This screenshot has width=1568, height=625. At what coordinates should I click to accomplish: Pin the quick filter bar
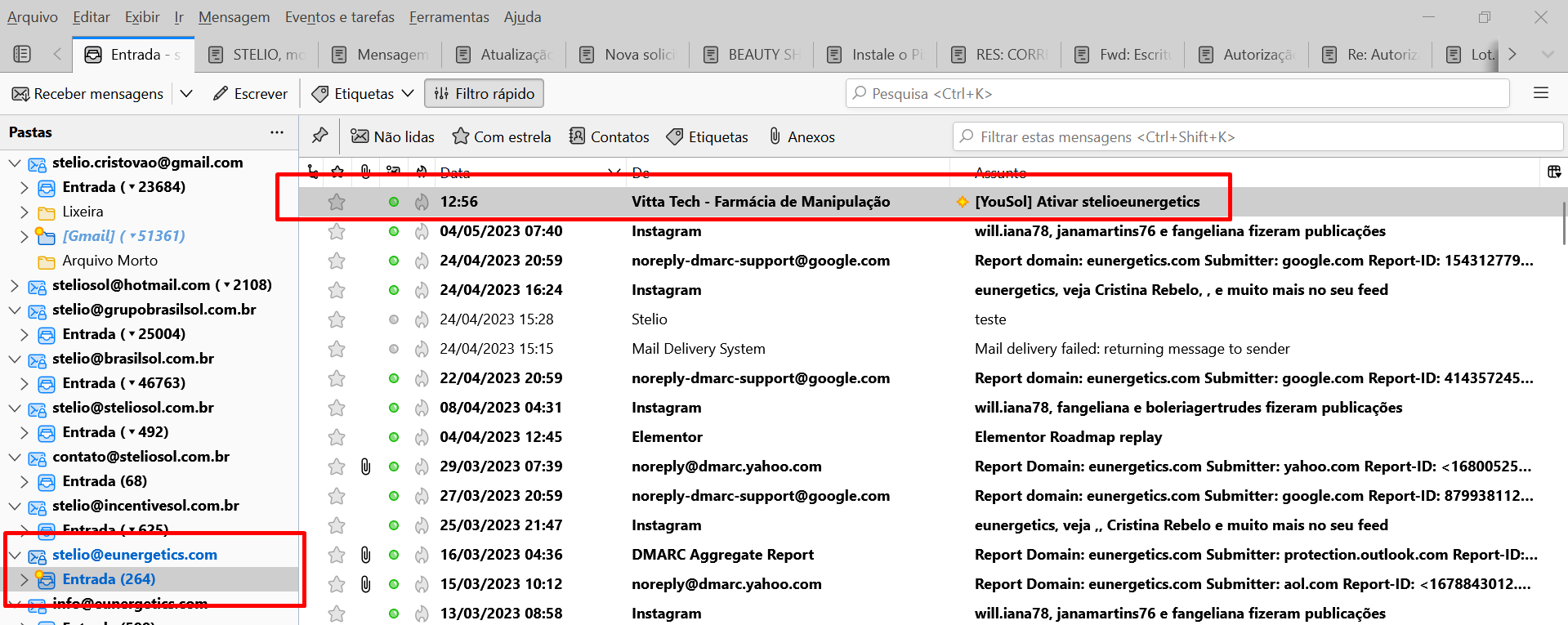click(320, 136)
